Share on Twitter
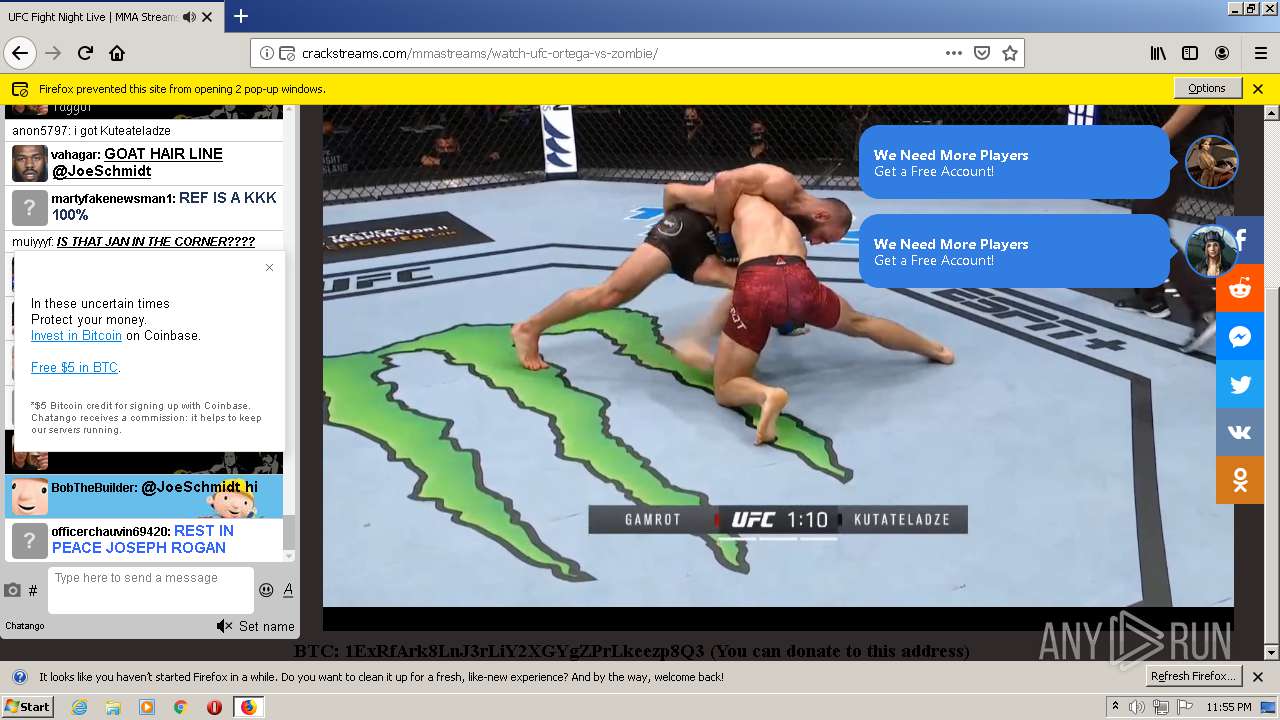The height and width of the screenshot is (720, 1280). pos(1240,385)
